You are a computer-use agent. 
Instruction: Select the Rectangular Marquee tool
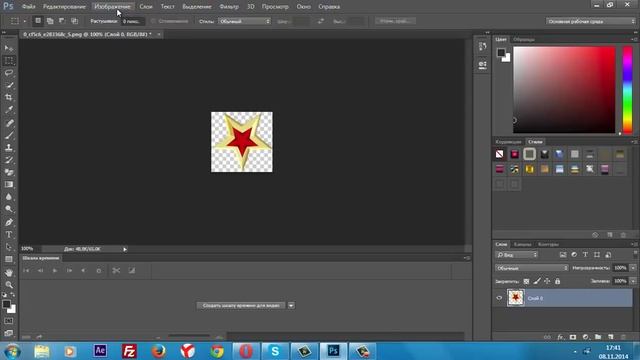coord(9,60)
